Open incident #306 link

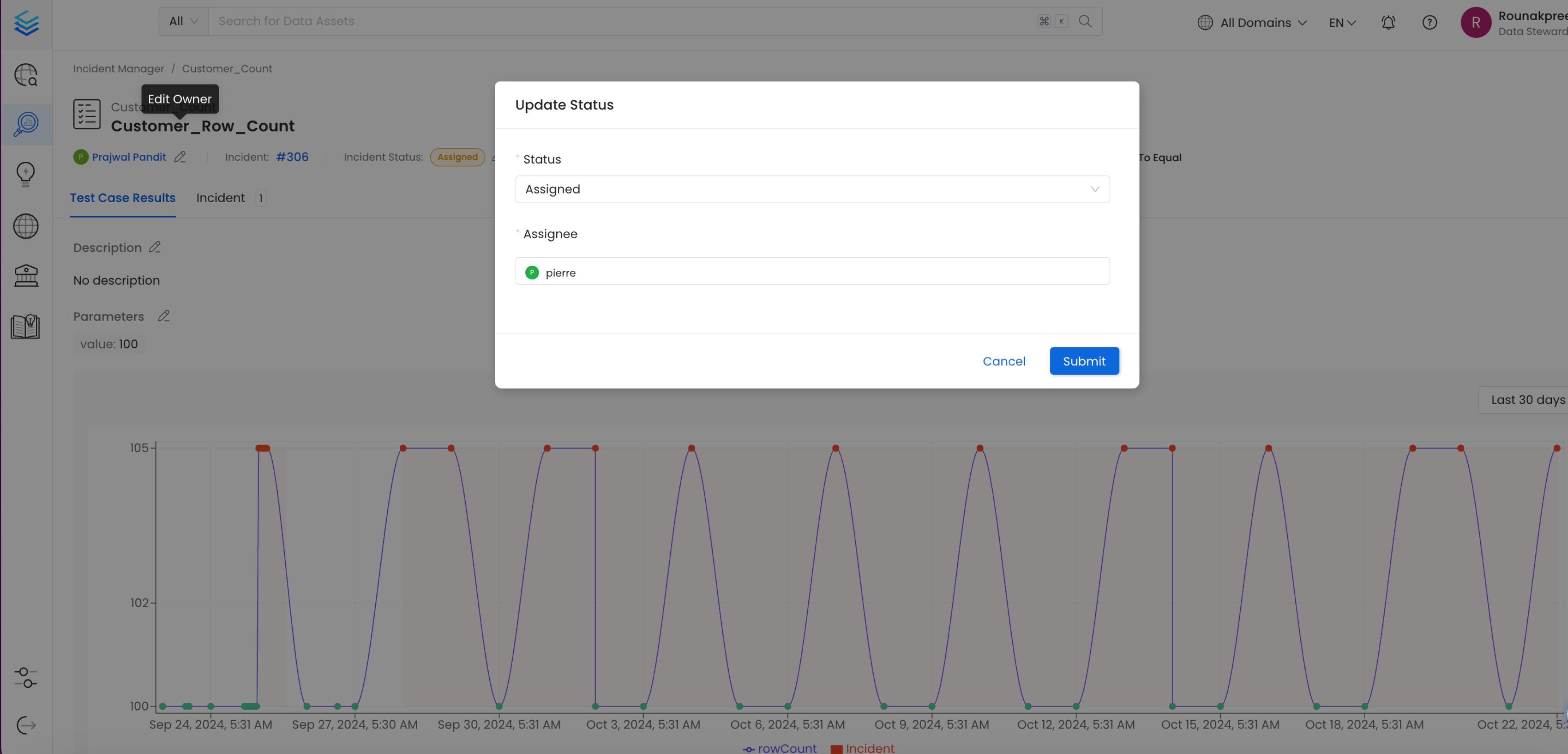coord(292,157)
